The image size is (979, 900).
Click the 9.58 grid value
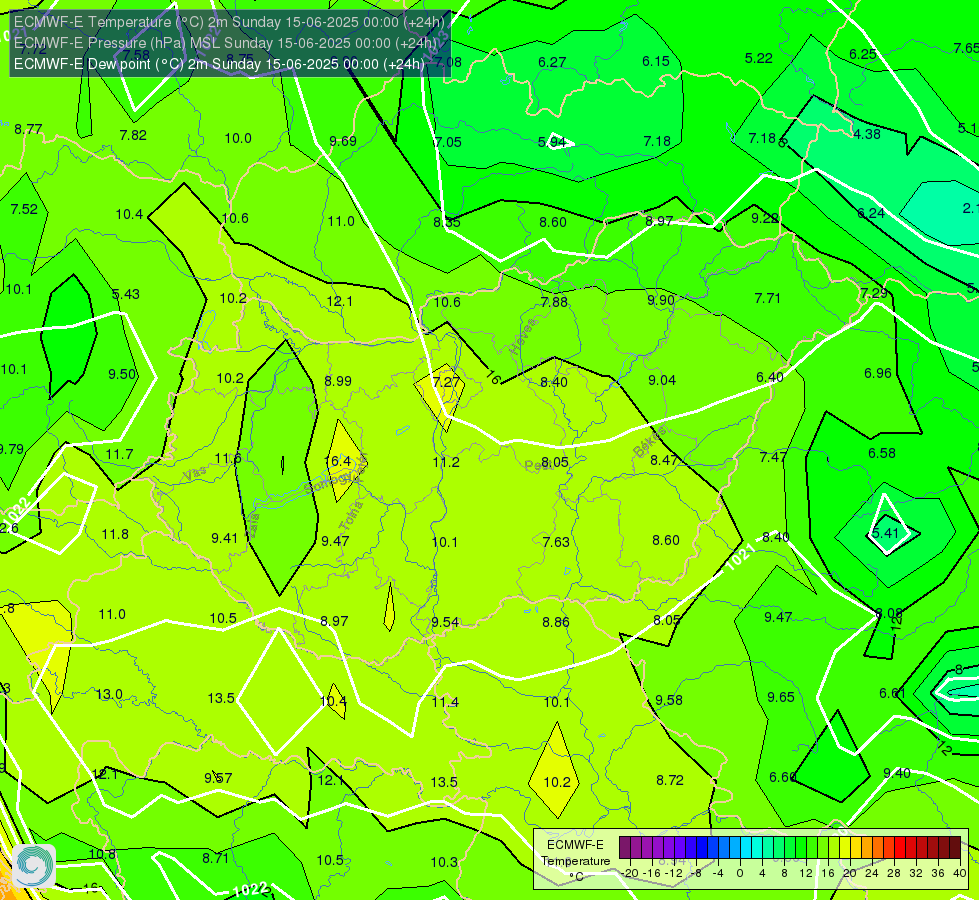click(x=669, y=700)
